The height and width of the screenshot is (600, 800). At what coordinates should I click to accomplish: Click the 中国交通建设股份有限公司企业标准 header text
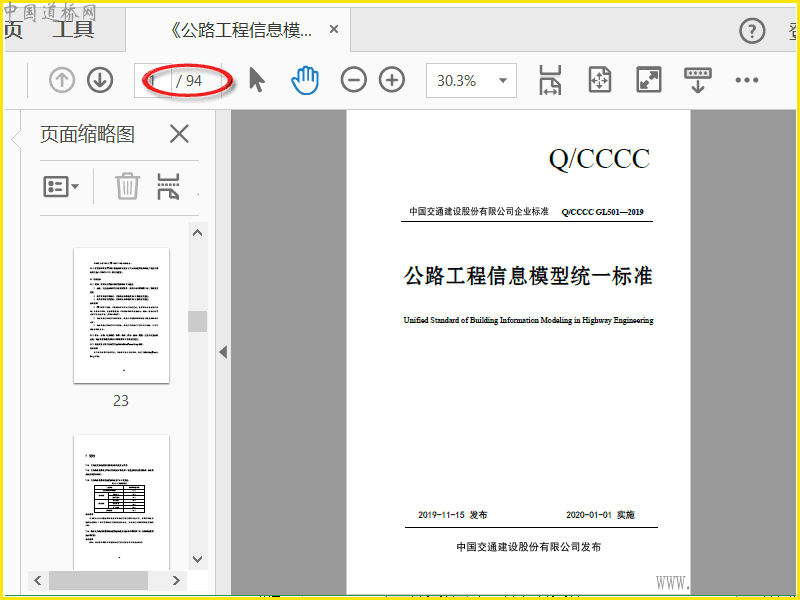point(479,211)
